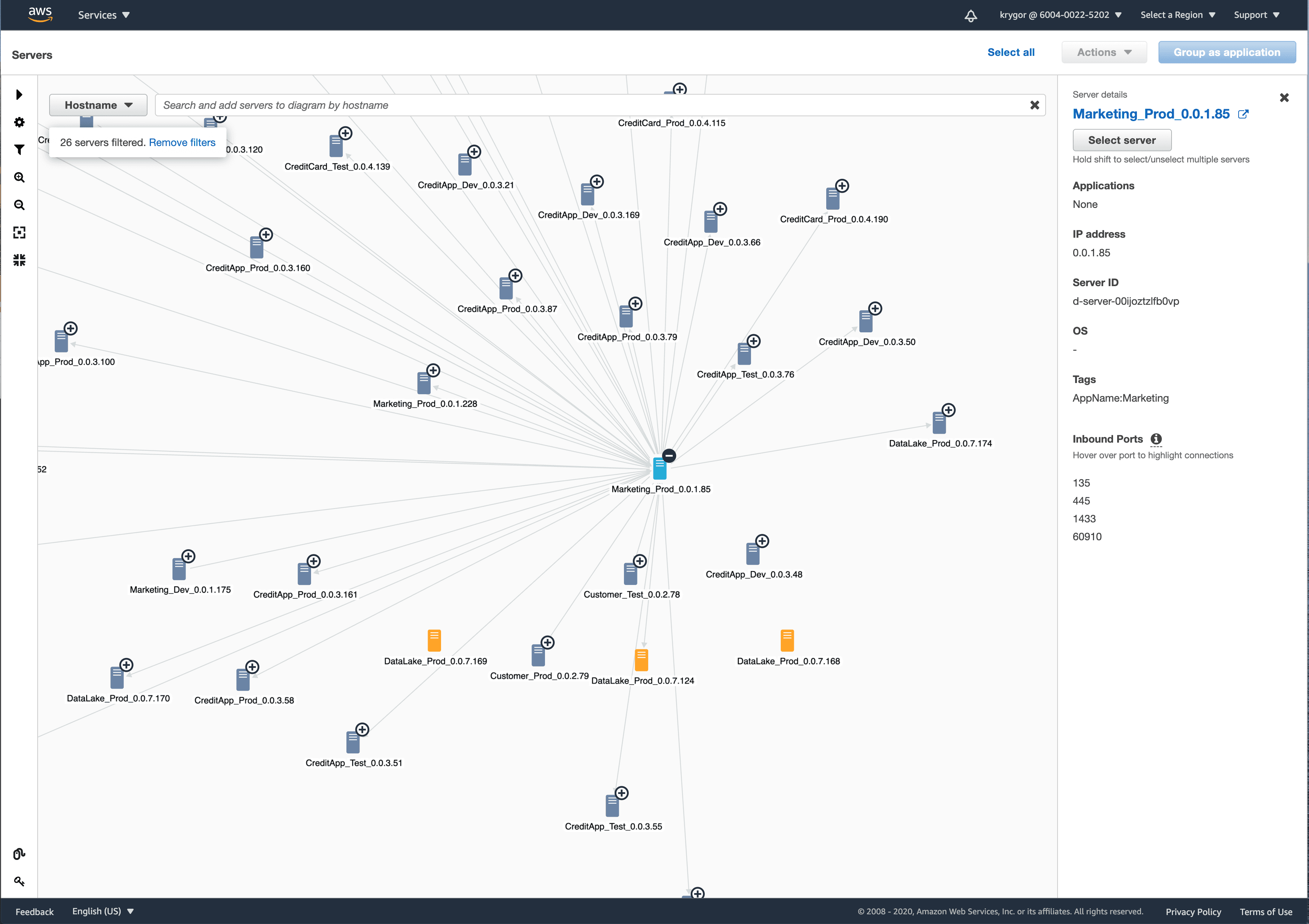Click the Group as application button
Screen dimensions: 1309x924
(x=1227, y=52)
